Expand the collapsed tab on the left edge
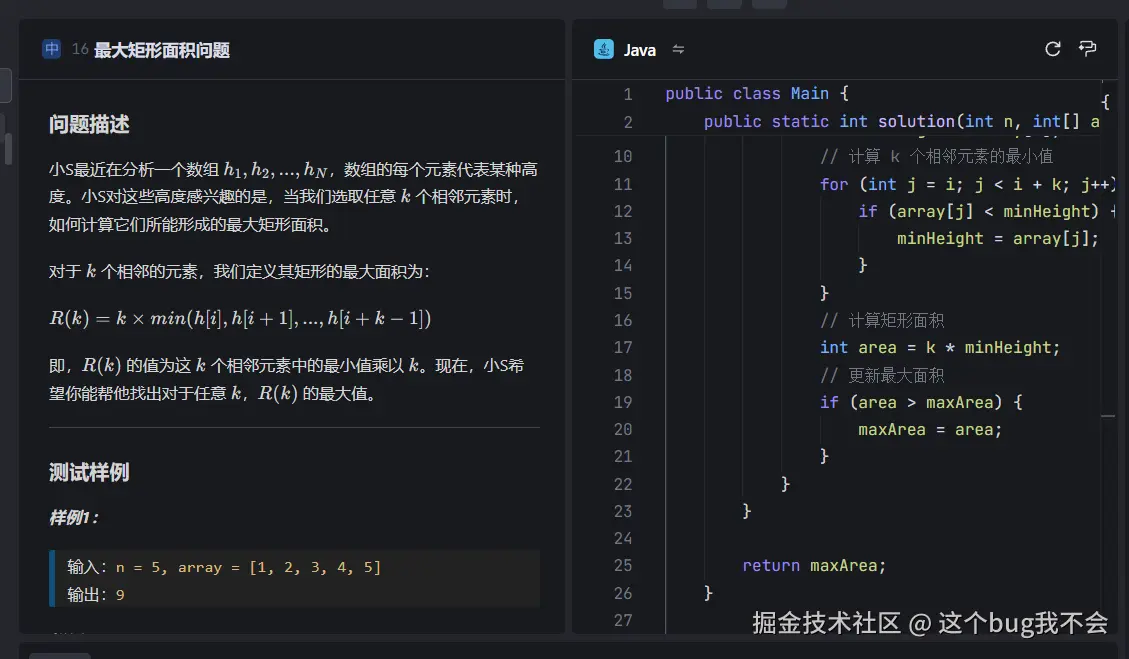1129x659 pixels. pyautogui.click(x=4, y=85)
